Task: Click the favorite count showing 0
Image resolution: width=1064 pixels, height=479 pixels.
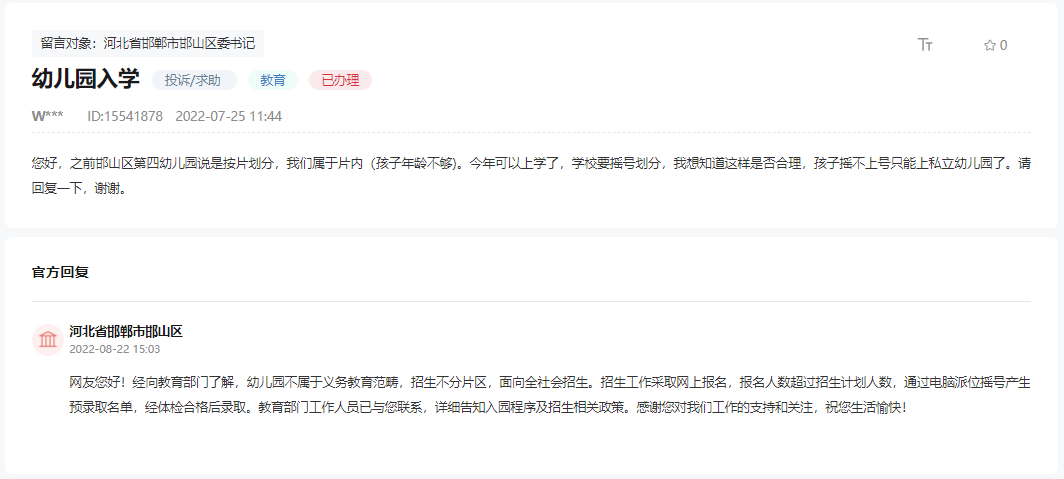Action: (1004, 45)
